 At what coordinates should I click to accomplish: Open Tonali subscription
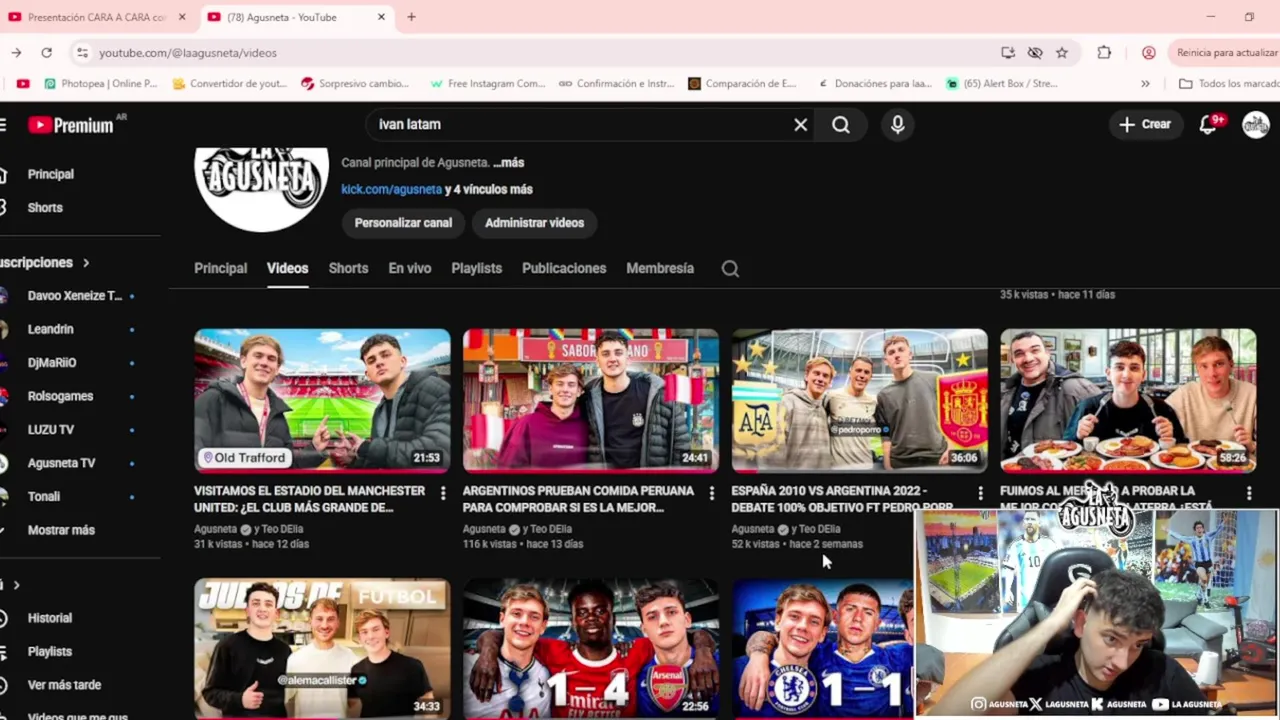coord(44,496)
